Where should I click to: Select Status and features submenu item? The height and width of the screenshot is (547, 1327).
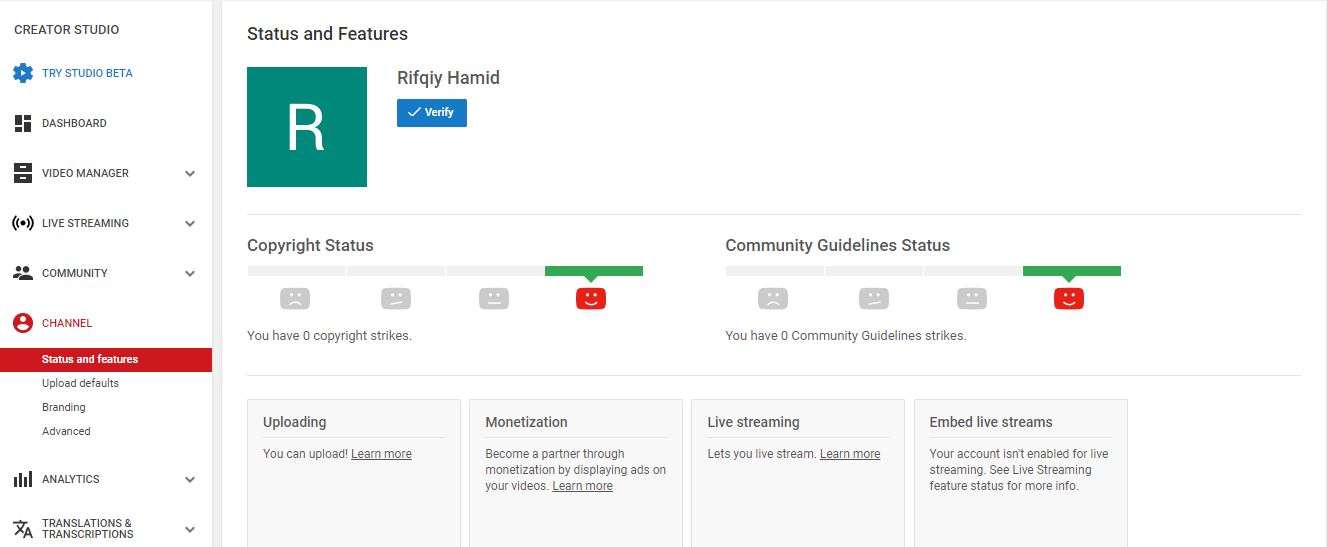(x=106, y=359)
